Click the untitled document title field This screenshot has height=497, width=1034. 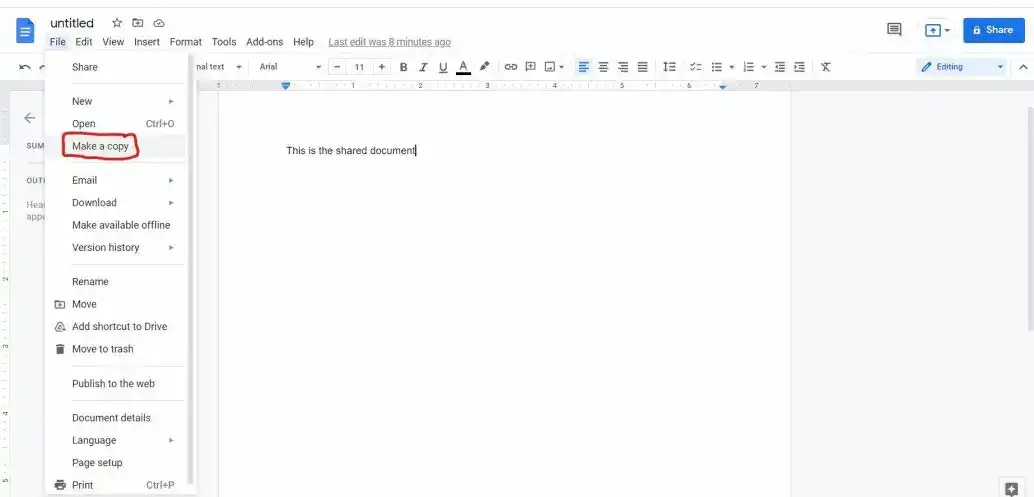point(72,23)
